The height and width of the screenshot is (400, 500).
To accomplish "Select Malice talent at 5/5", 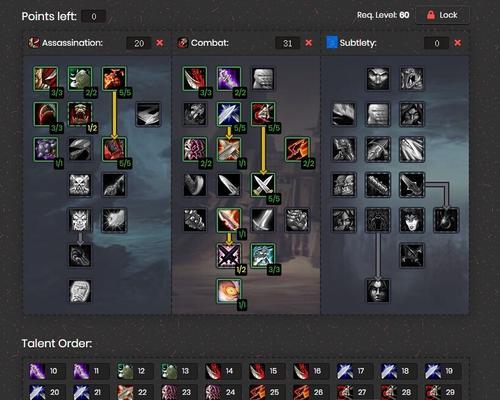I will pyautogui.click(x=114, y=79).
